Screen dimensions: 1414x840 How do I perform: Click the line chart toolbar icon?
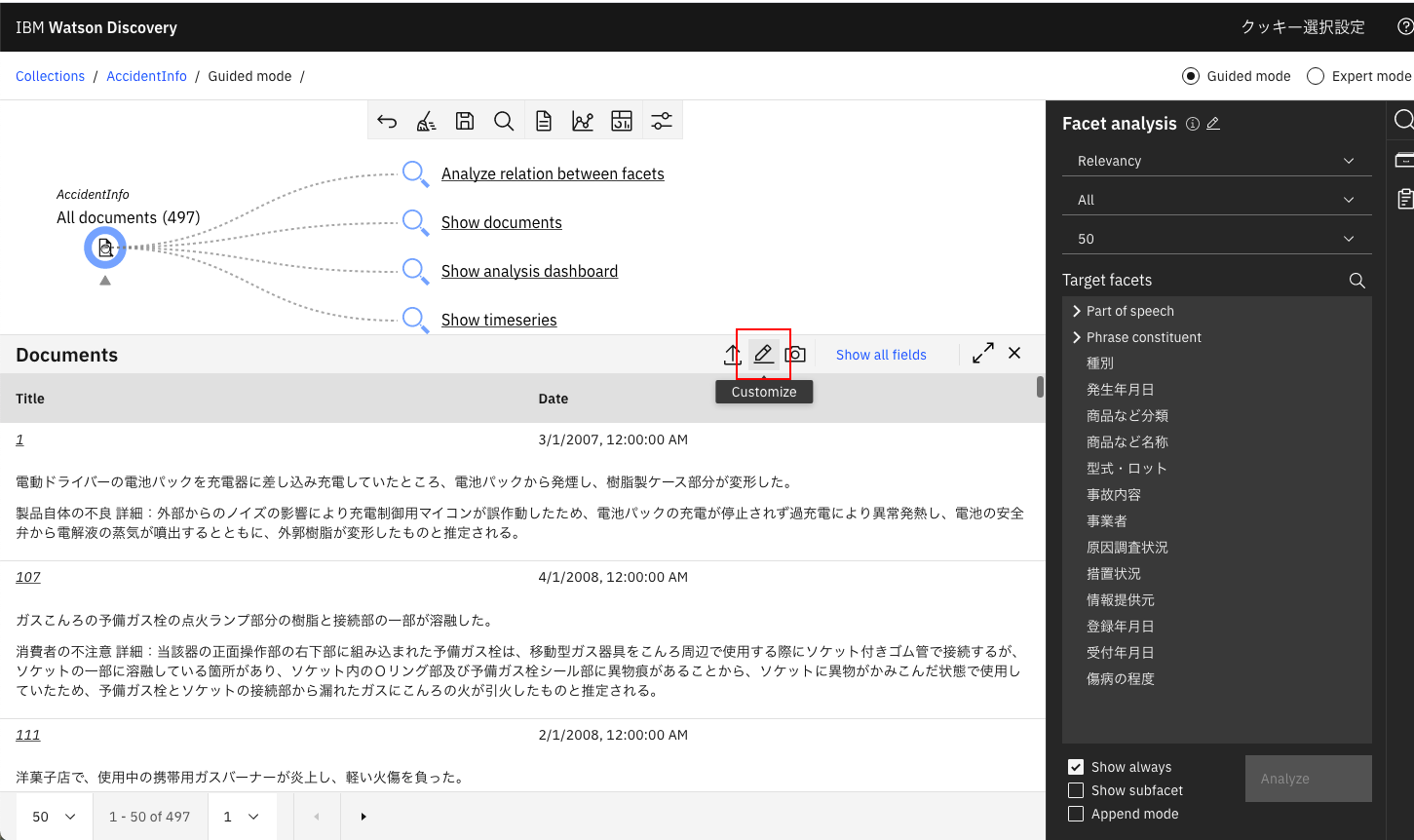pyautogui.click(x=583, y=121)
